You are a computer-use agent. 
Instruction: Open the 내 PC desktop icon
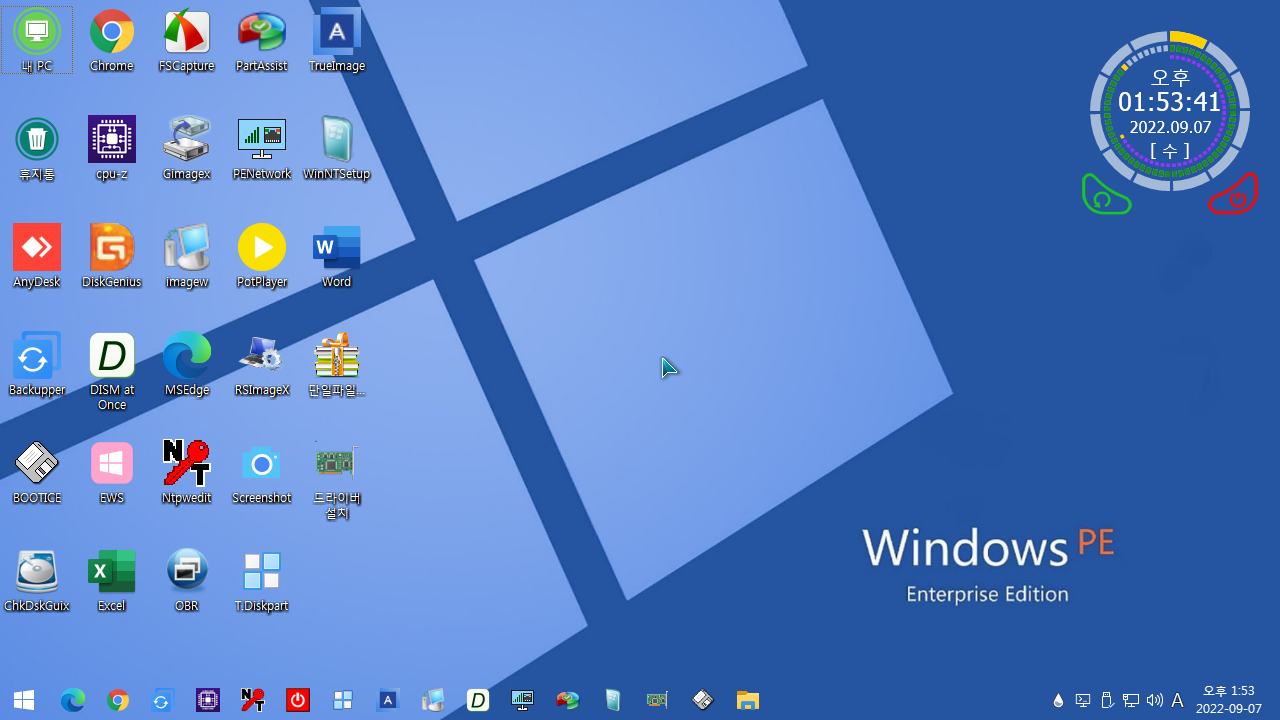pos(37,40)
